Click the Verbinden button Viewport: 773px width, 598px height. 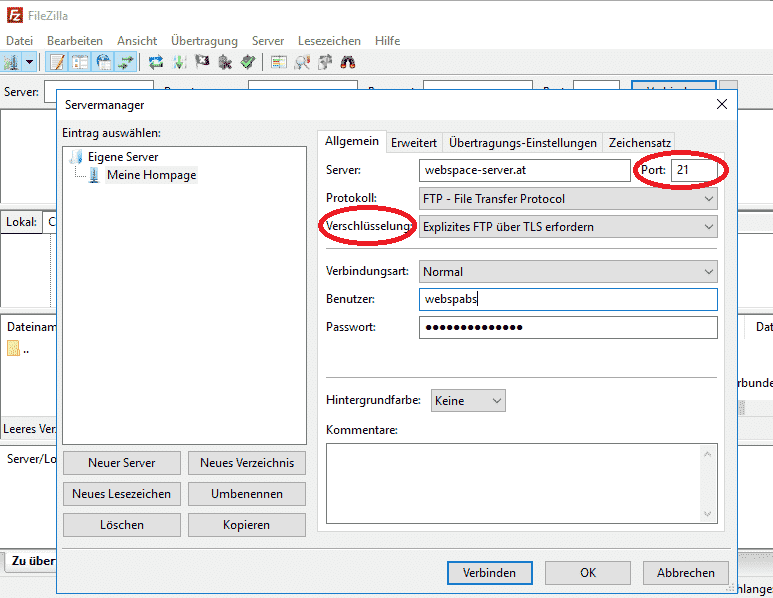click(x=489, y=573)
